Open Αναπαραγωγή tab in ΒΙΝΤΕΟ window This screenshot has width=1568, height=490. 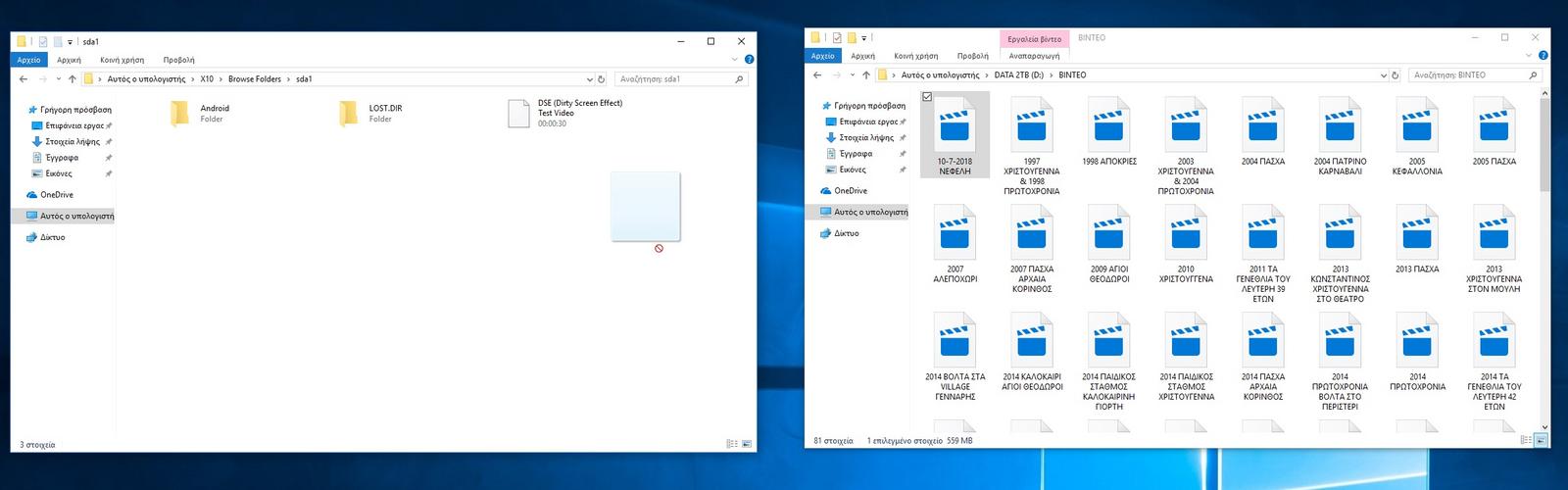click(x=1034, y=56)
